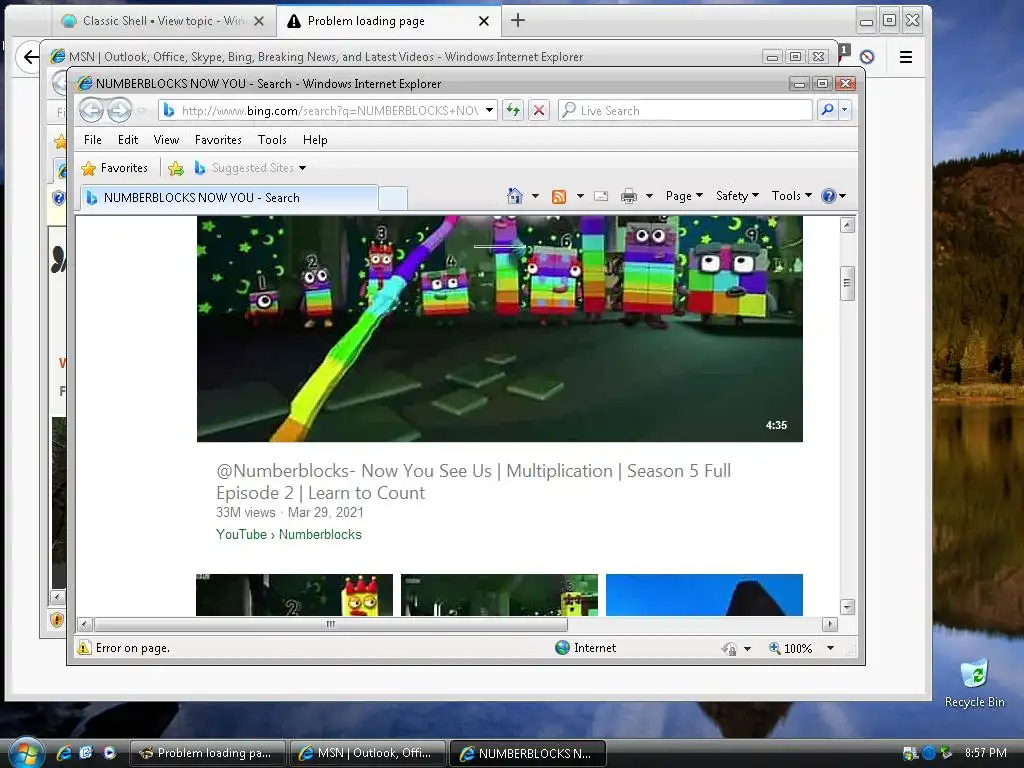Click the empty new tab button in IE
The width and height of the screenshot is (1024, 768).
coord(393,199)
